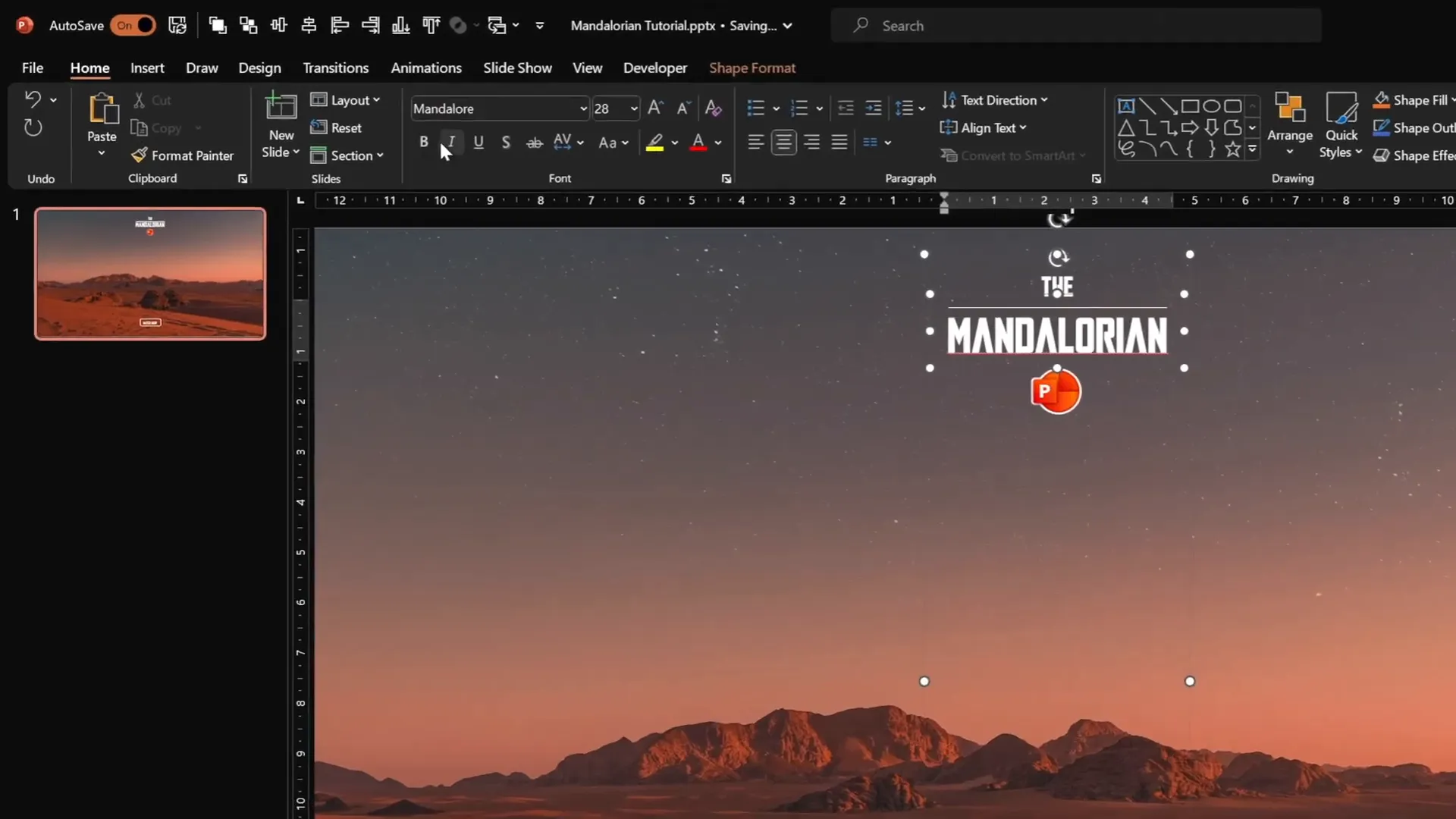Image resolution: width=1456 pixels, height=819 pixels.
Task: Click the Save icon in the title bar
Action: (177, 25)
